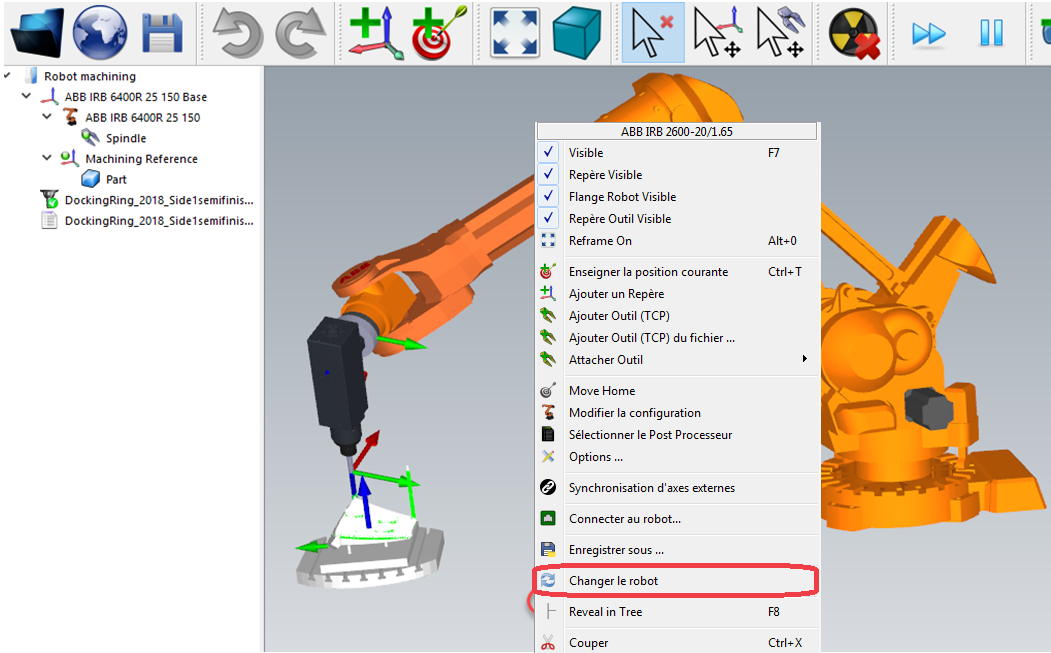Collapse ABB IRB 6400R 25 150 Base node
The height and width of the screenshot is (653, 1051).
point(26,96)
